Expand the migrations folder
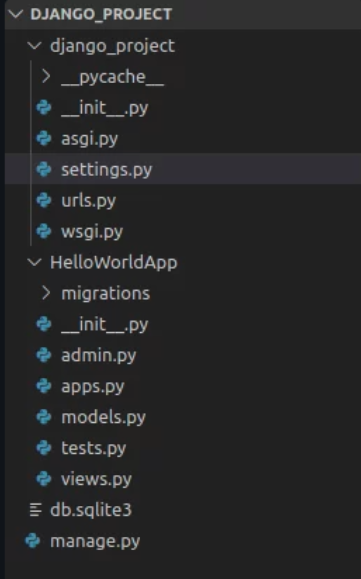361x579 pixels. (46, 293)
